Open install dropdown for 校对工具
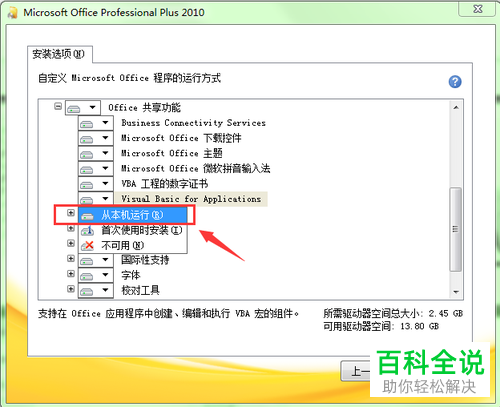This screenshot has width=500, height=407. coord(96,290)
